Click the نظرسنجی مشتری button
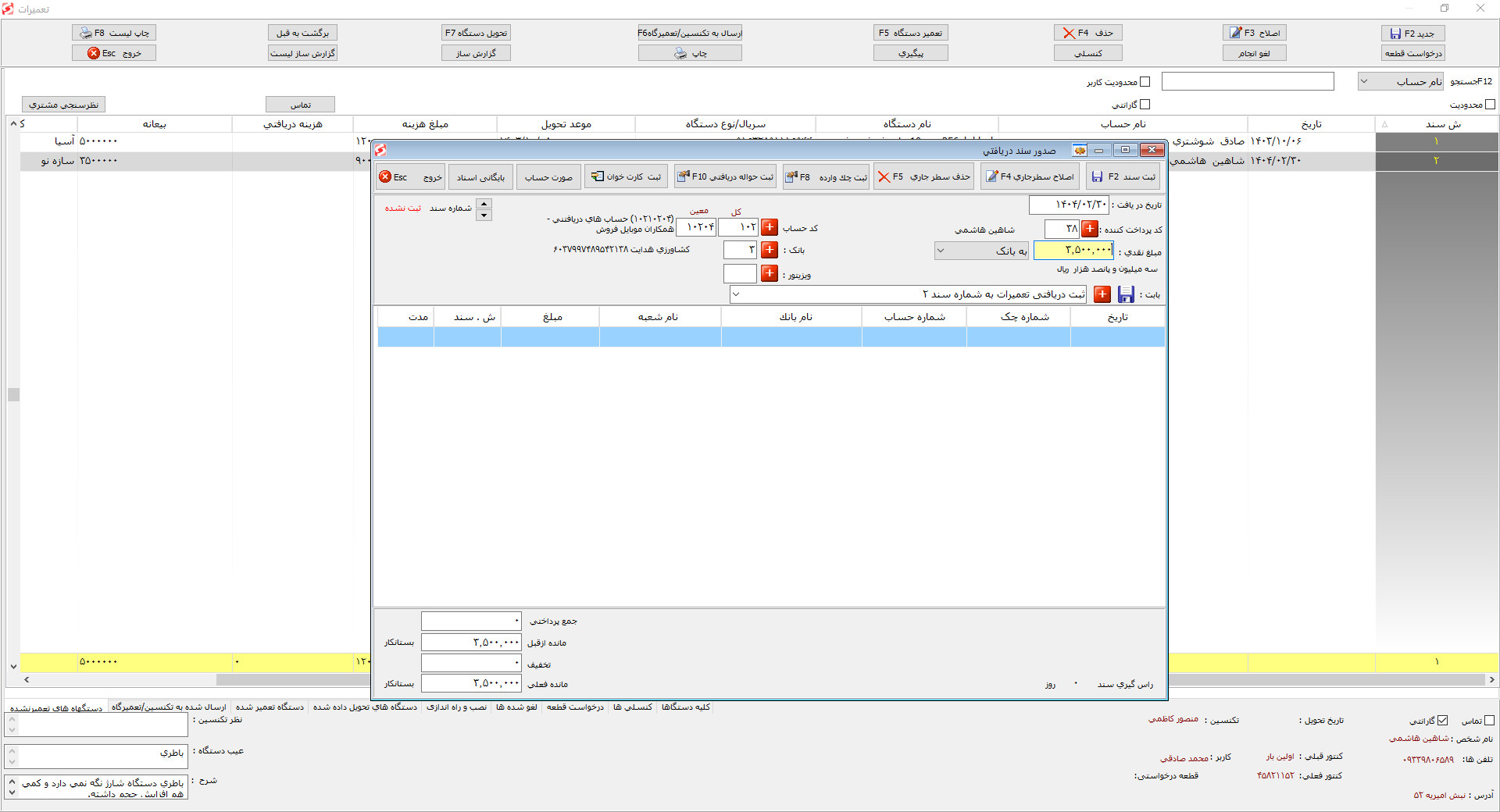Viewport: 1500px width, 812px height. [63, 105]
